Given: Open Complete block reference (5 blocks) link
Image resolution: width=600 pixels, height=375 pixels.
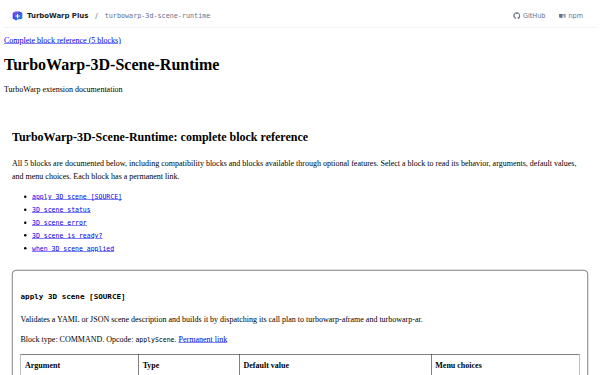Looking at the screenshot, I should (x=63, y=40).
